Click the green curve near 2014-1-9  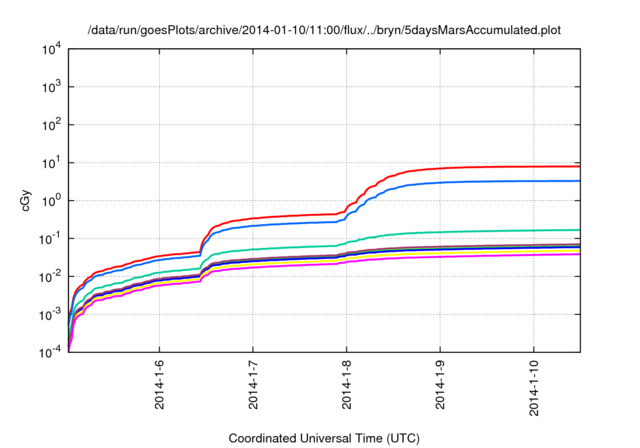[440, 232]
